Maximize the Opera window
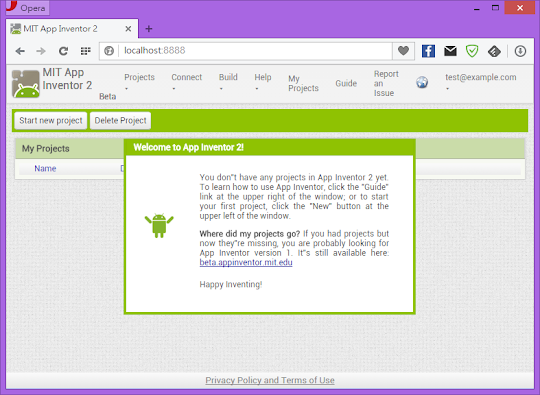 click(495, 8)
